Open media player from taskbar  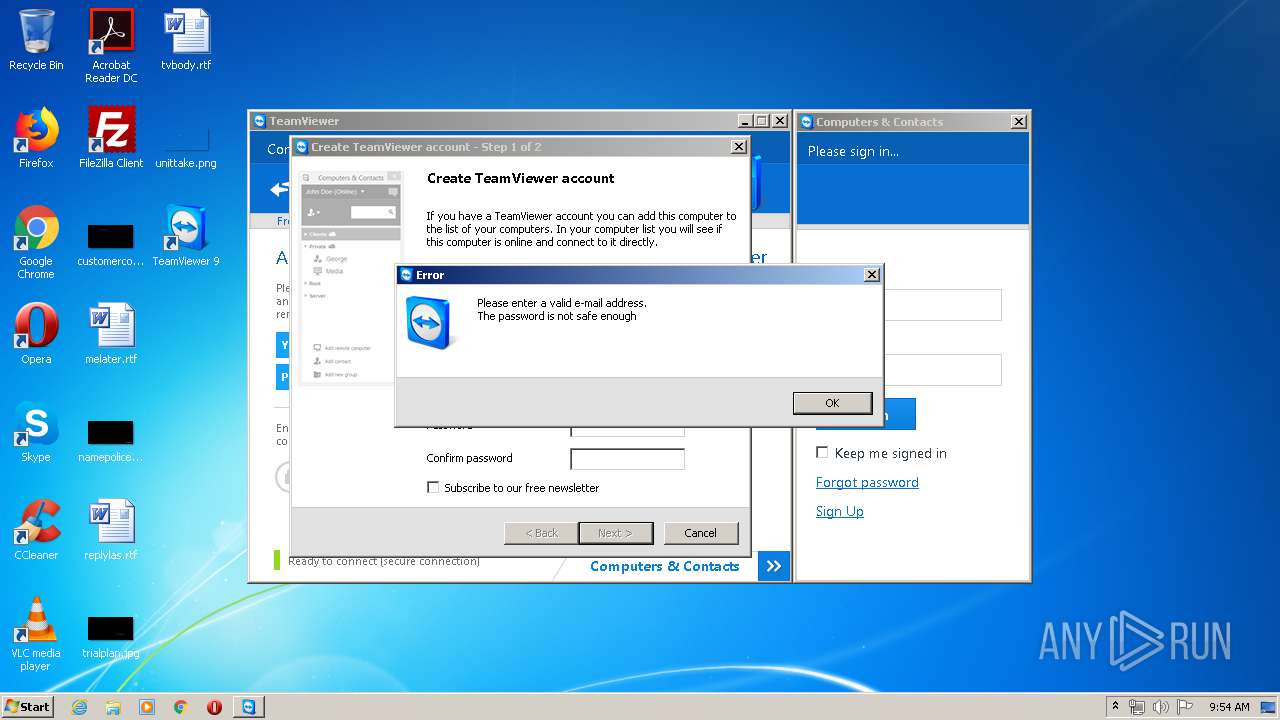pyautogui.click(x=147, y=706)
